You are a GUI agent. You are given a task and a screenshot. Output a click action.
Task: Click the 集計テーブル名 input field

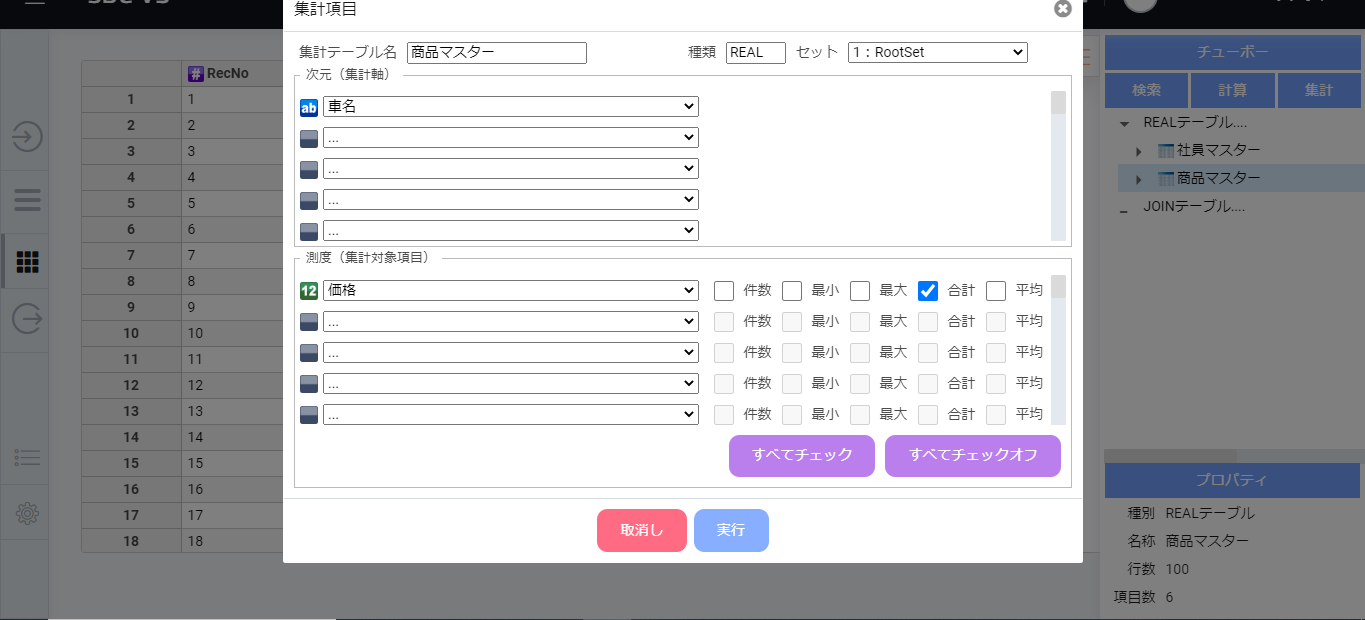(x=496, y=52)
